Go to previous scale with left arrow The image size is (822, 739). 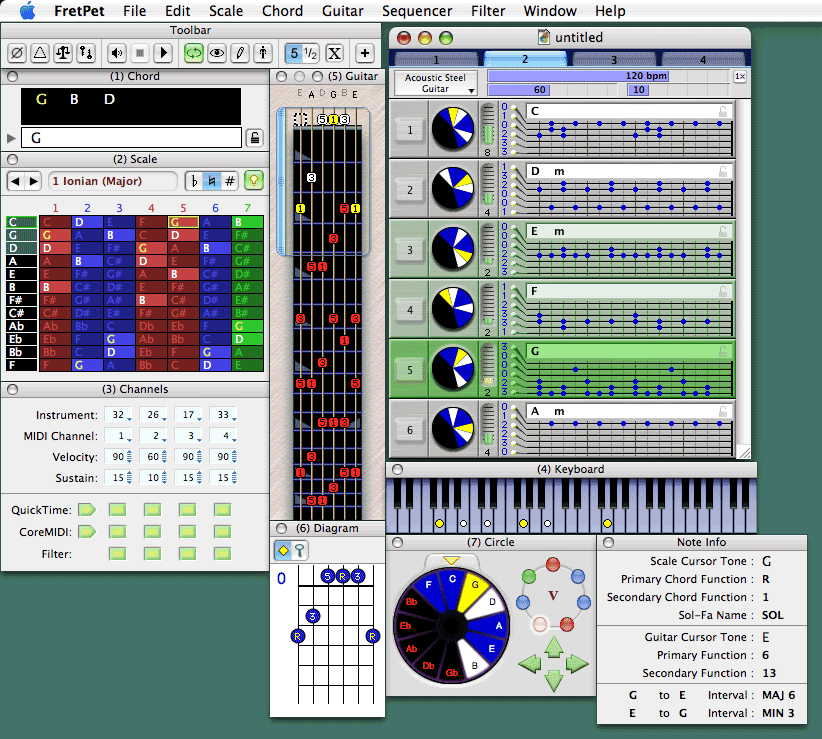pyautogui.click(x=15, y=181)
